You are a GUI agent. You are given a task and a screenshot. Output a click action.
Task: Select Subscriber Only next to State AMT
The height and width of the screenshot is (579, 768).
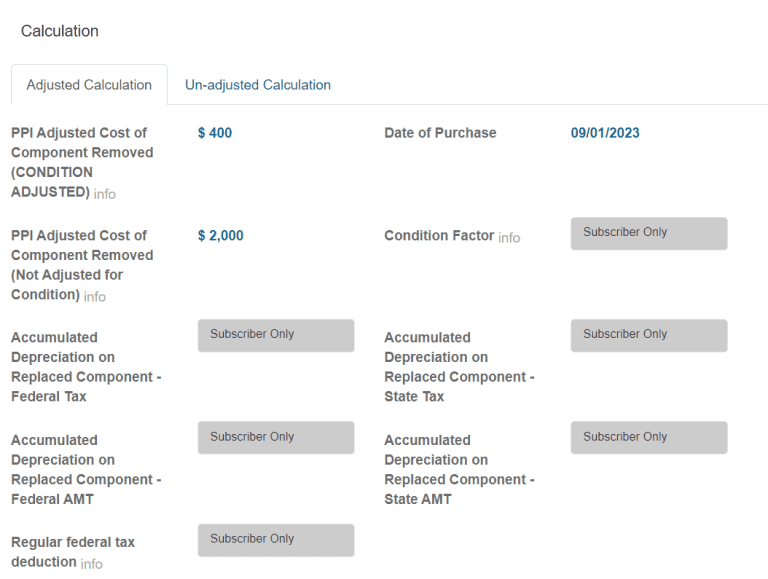pyautogui.click(x=649, y=437)
